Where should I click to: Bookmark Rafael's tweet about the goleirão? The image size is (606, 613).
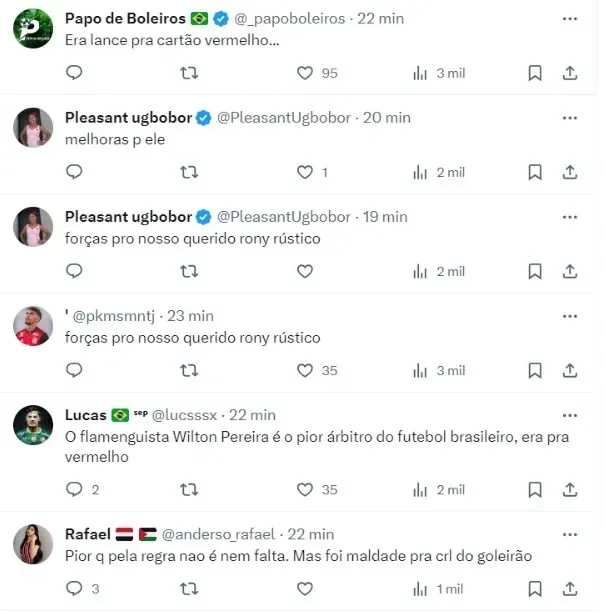535,589
